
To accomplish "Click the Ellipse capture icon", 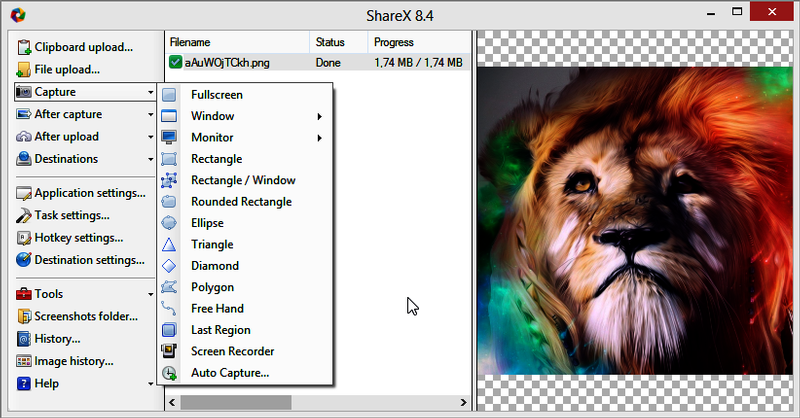I will (x=169, y=223).
